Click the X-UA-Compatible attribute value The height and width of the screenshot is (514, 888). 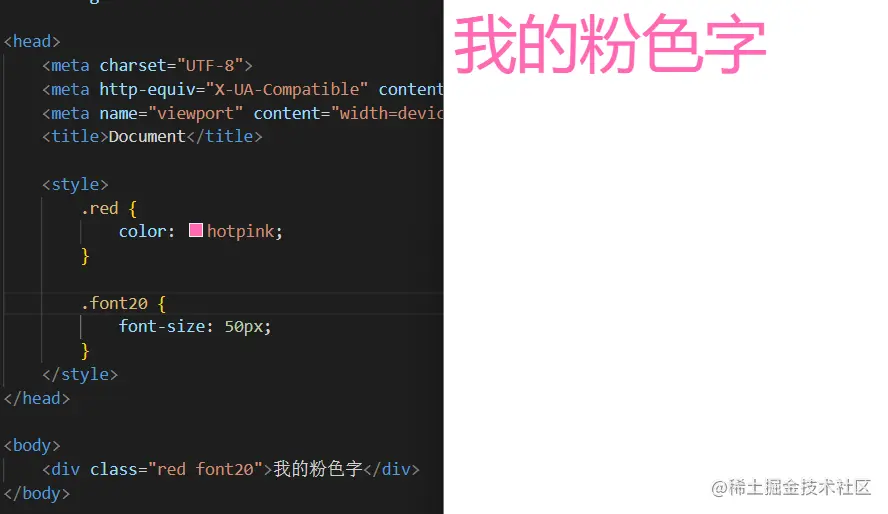point(287,89)
